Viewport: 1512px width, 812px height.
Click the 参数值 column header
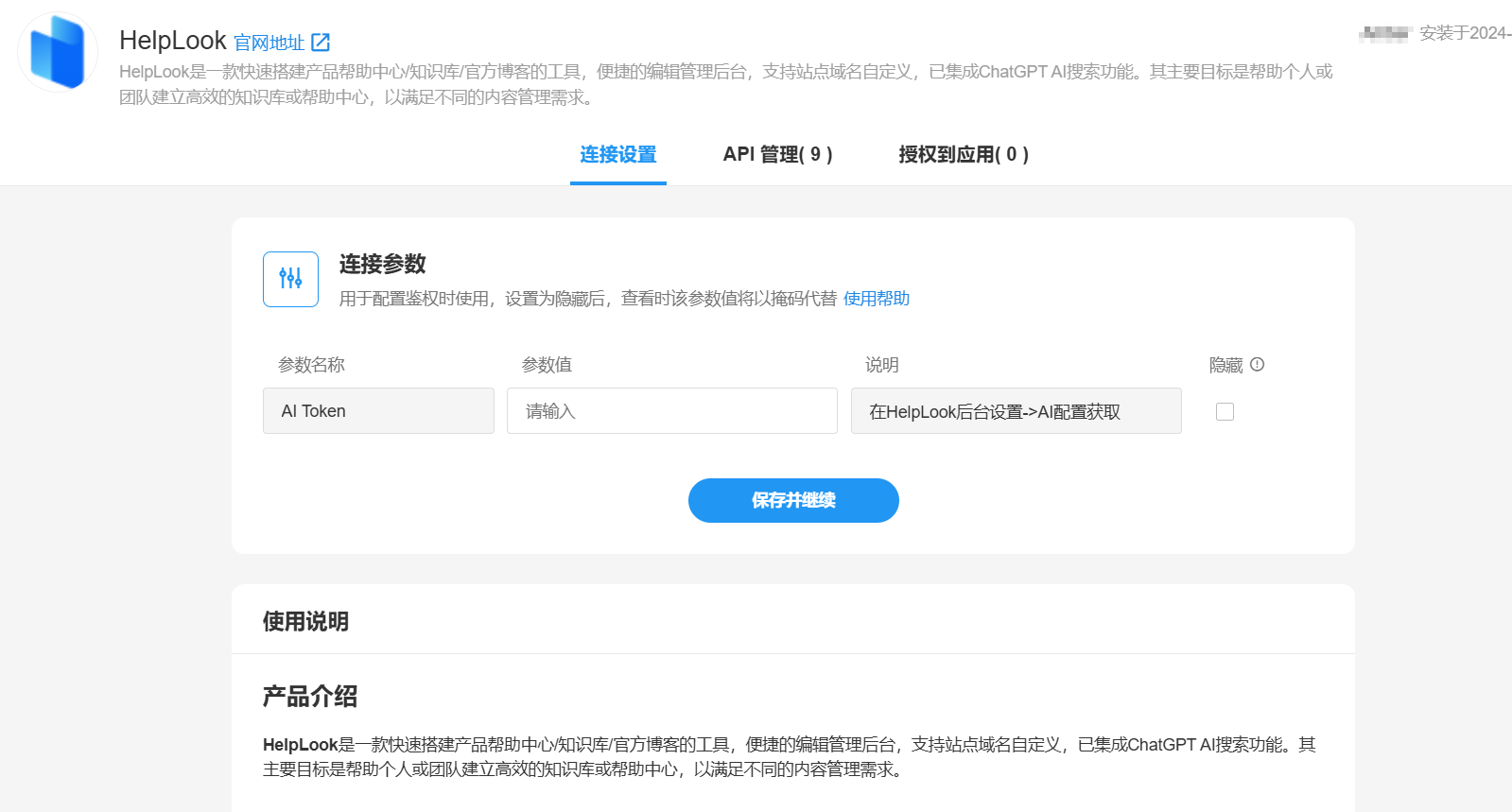(x=547, y=365)
